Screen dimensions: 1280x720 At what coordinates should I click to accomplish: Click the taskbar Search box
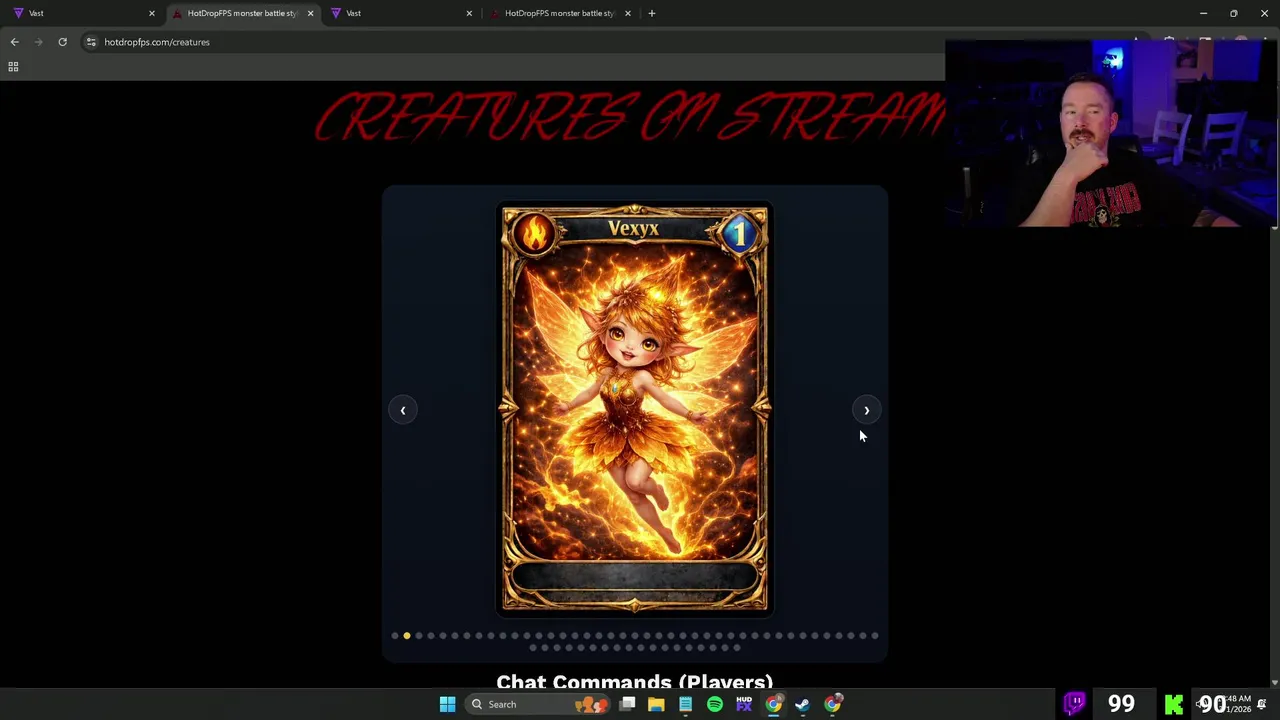(x=537, y=704)
